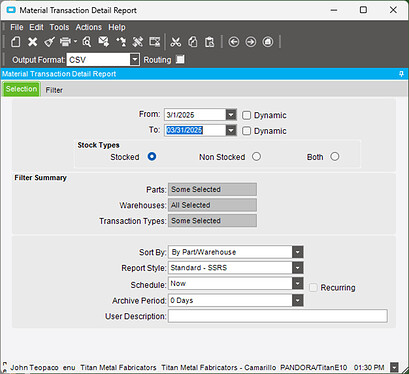Open the Tools menu
Screen dimensions: 409x374
point(59,27)
